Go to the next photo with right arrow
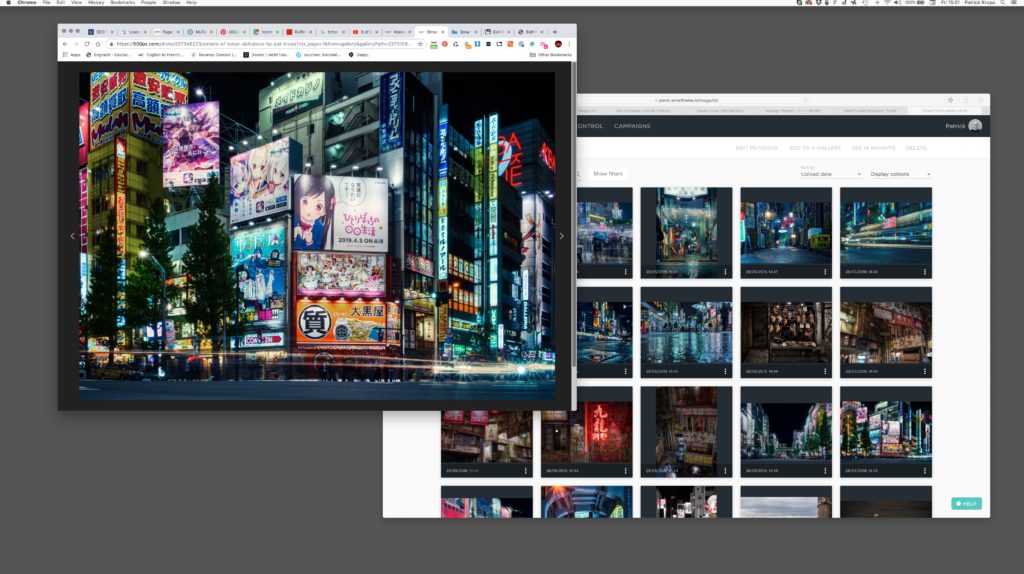The height and width of the screenshot is (574, 1024). (x=561, y=236)
